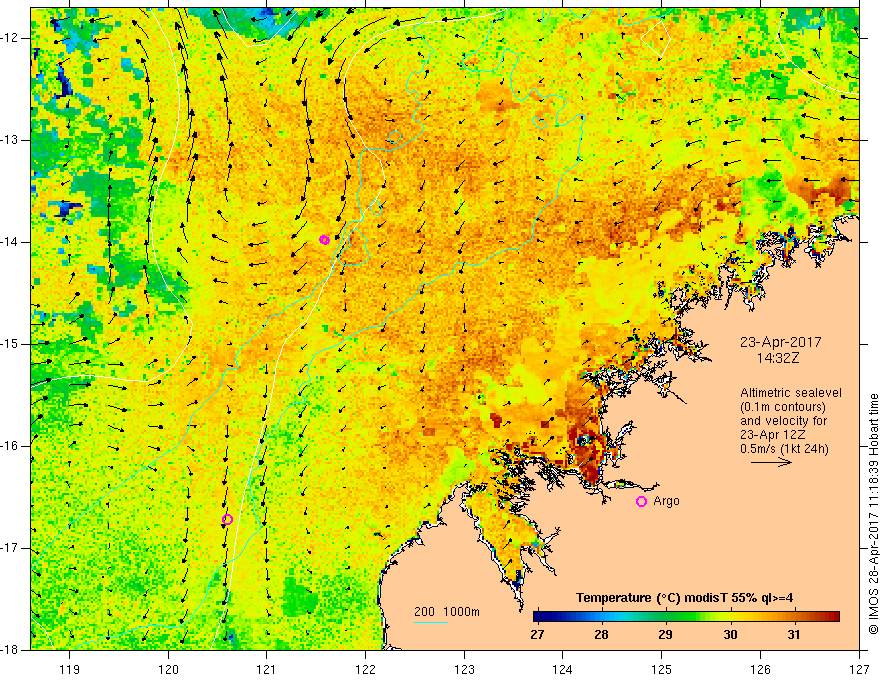Click the IMOS copyright timestamp text

click(873, 514)
